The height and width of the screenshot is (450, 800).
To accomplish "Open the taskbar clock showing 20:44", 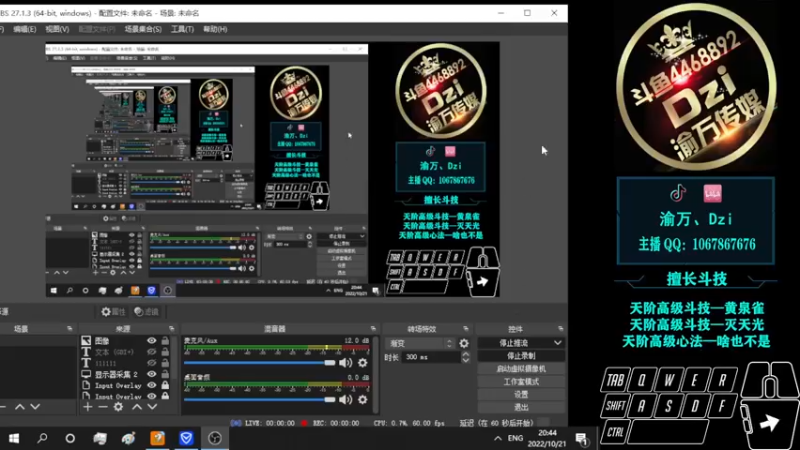I will pyautogui.click(x=546, y=438).
